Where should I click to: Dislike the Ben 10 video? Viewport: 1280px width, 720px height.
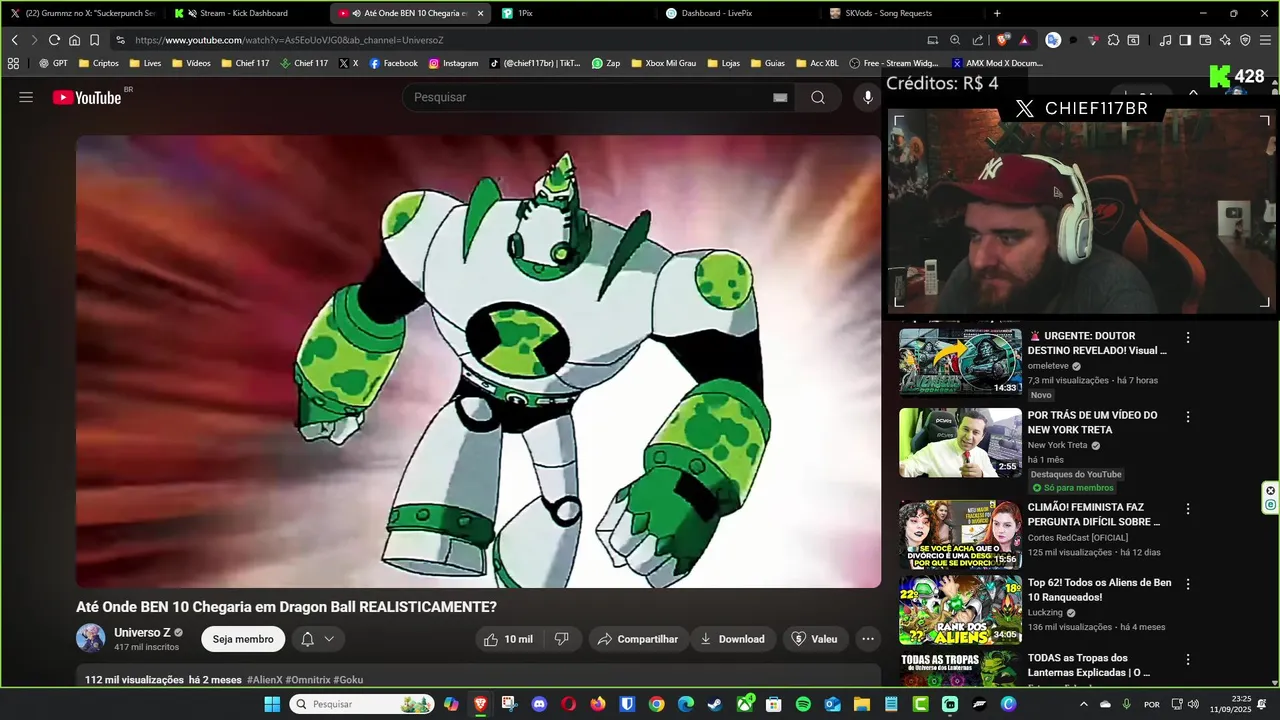(562, 639)
